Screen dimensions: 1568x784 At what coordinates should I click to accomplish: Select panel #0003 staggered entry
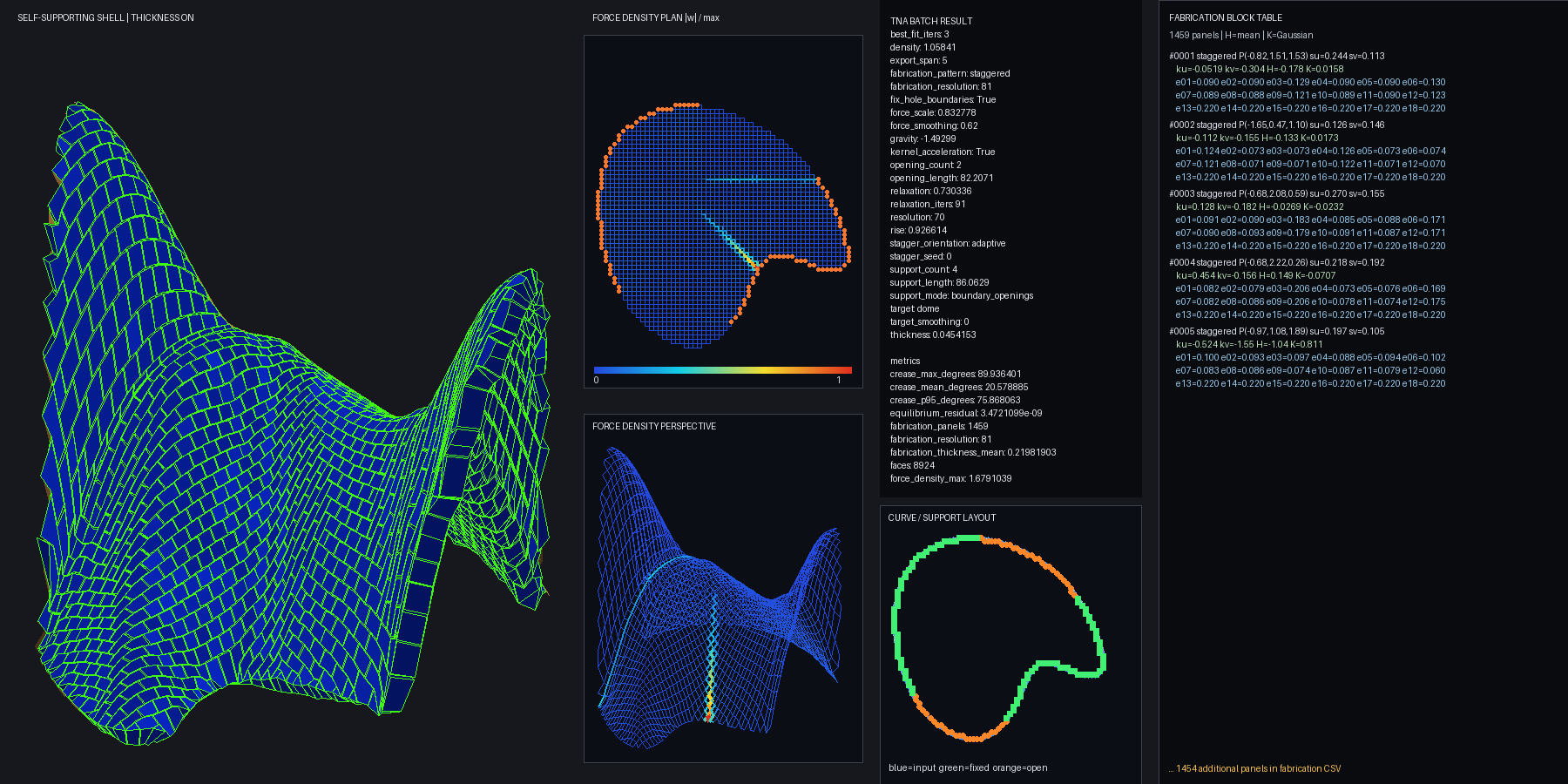tap(1308, 220)
